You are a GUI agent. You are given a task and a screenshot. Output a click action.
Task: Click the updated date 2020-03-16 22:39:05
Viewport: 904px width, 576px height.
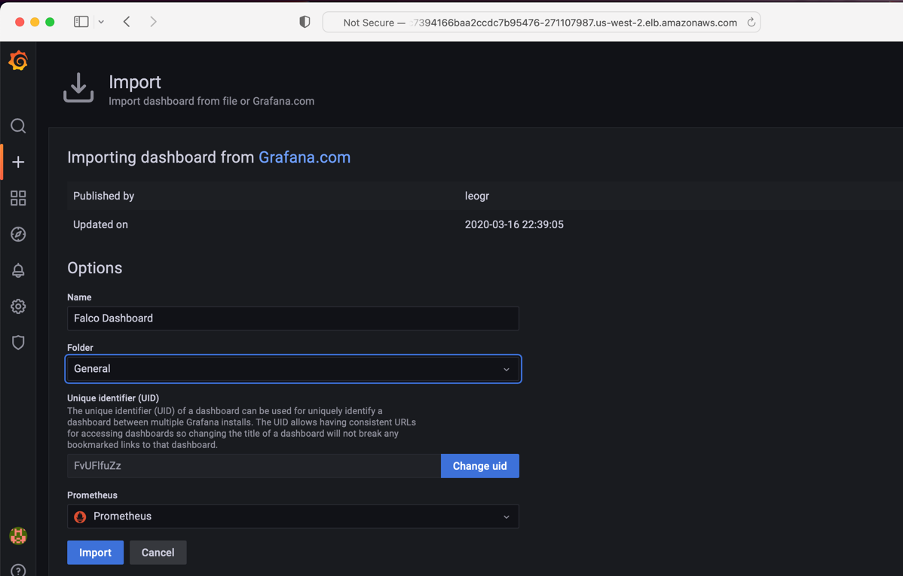[x=514, y=224]
